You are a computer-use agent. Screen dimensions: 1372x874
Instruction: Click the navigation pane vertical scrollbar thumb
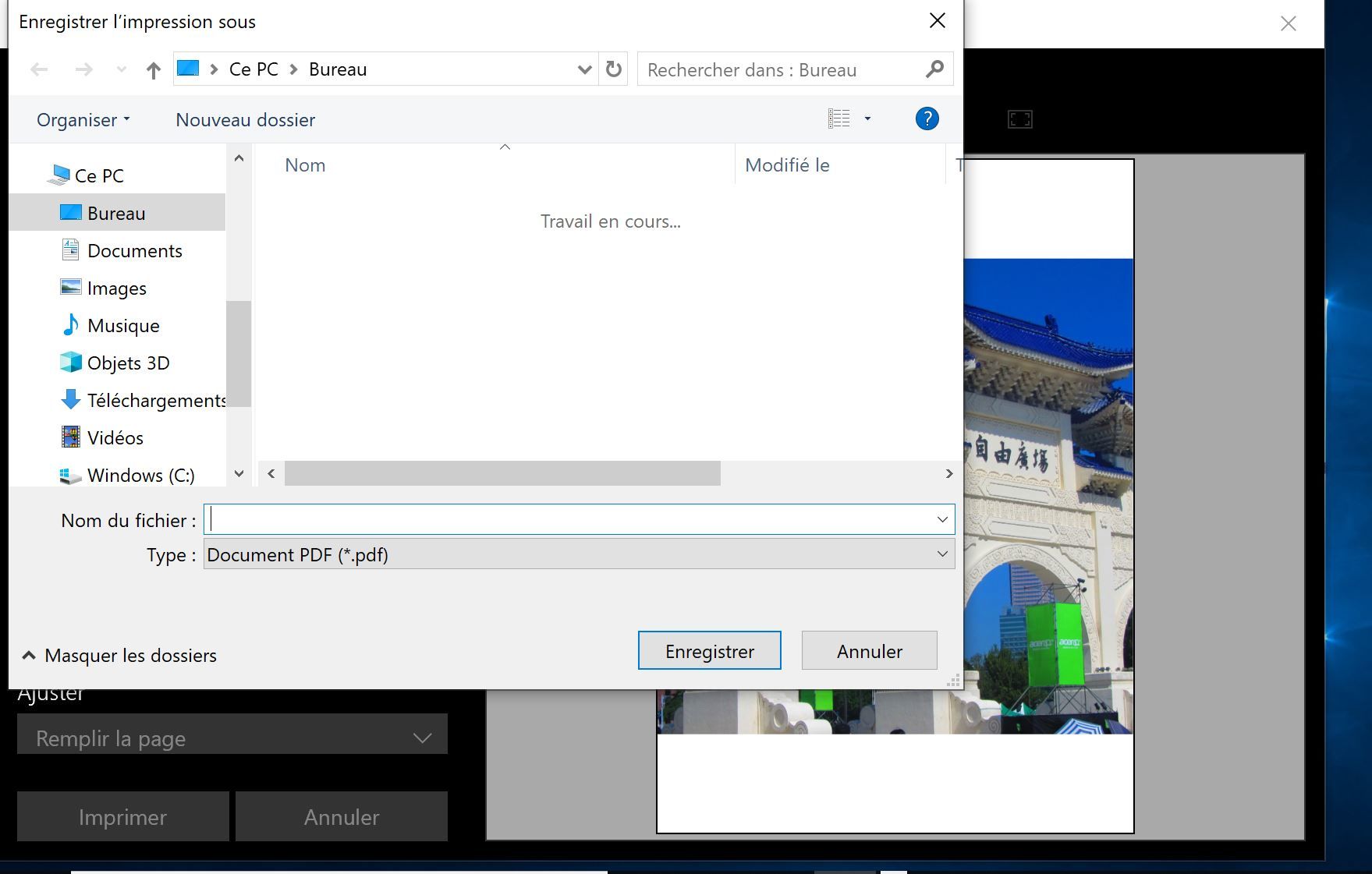239,353
